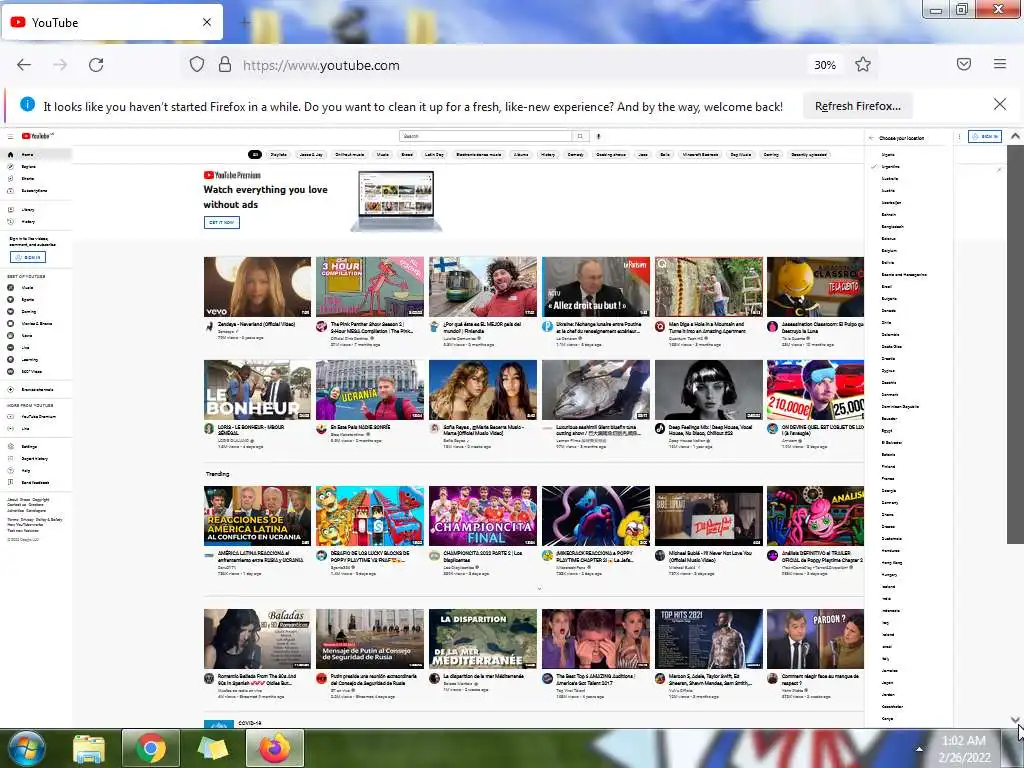Click the dark vertical scrollbar thumb
The width and height of the screenshot is (1024, 768).
[1015, 344]
